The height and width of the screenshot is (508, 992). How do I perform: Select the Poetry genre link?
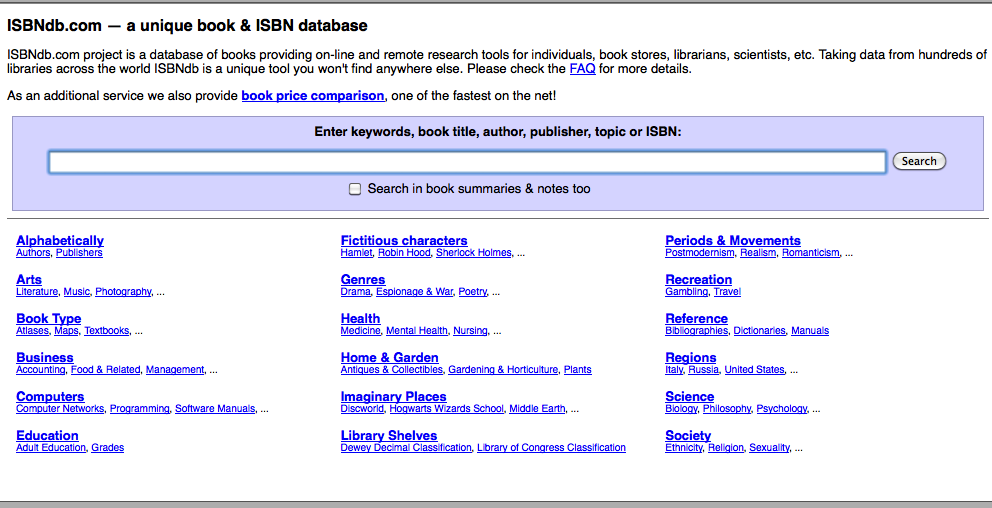click(473, 292)
